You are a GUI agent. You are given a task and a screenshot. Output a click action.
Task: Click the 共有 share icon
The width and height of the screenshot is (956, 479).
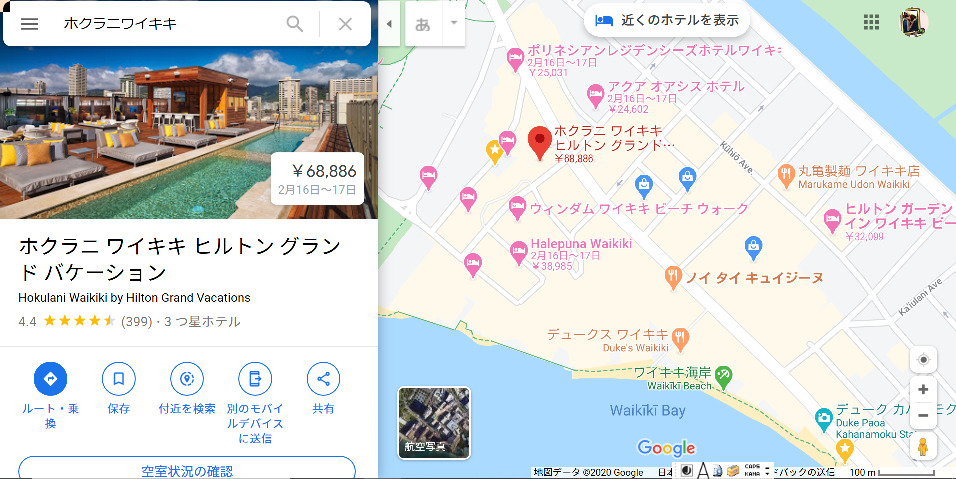(x=323, y=379)
